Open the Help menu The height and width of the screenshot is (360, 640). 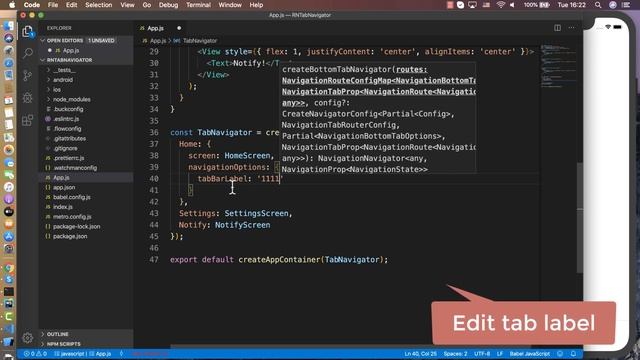coord(256,5)
